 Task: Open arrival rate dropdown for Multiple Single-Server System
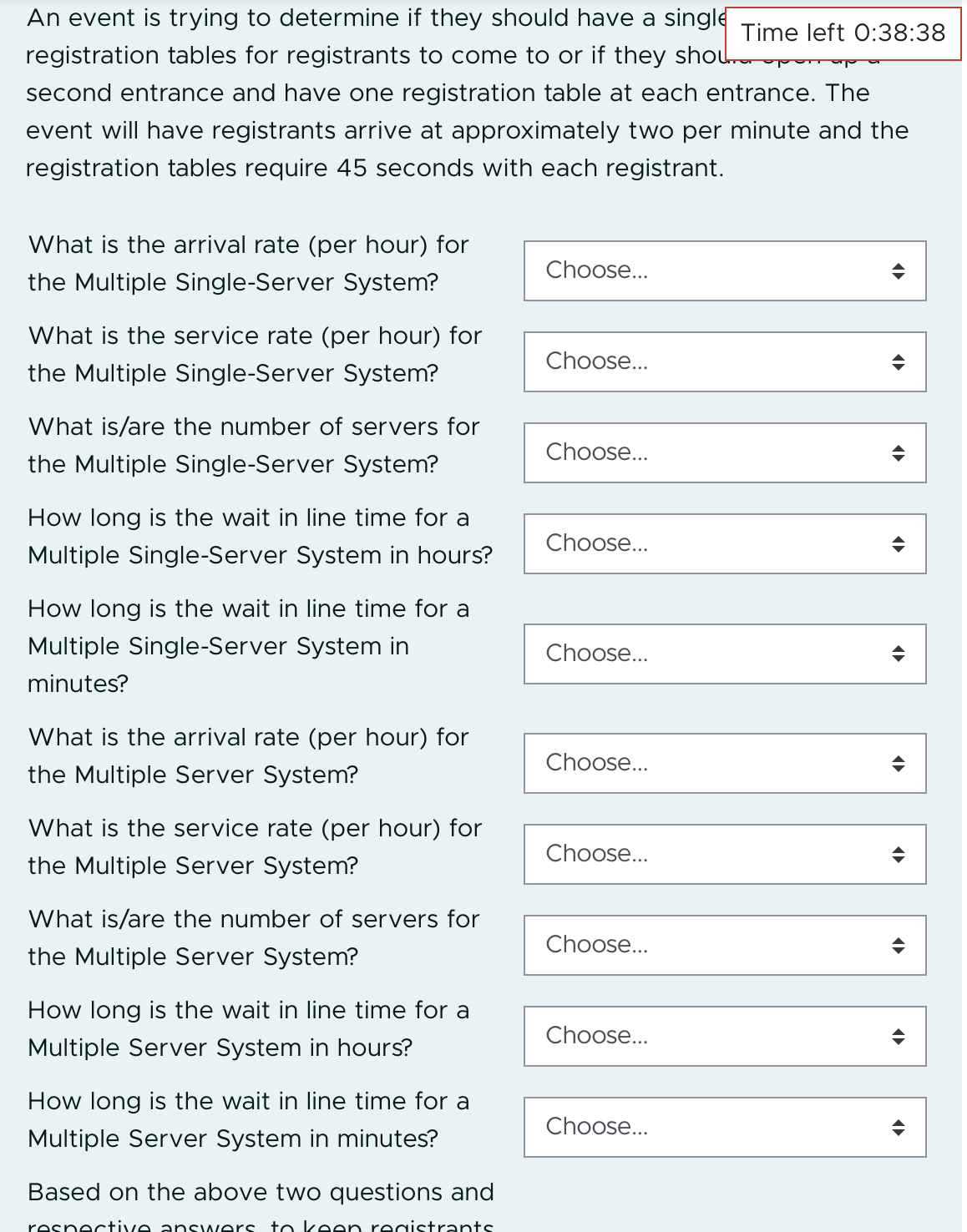click(x=723, y=270)
